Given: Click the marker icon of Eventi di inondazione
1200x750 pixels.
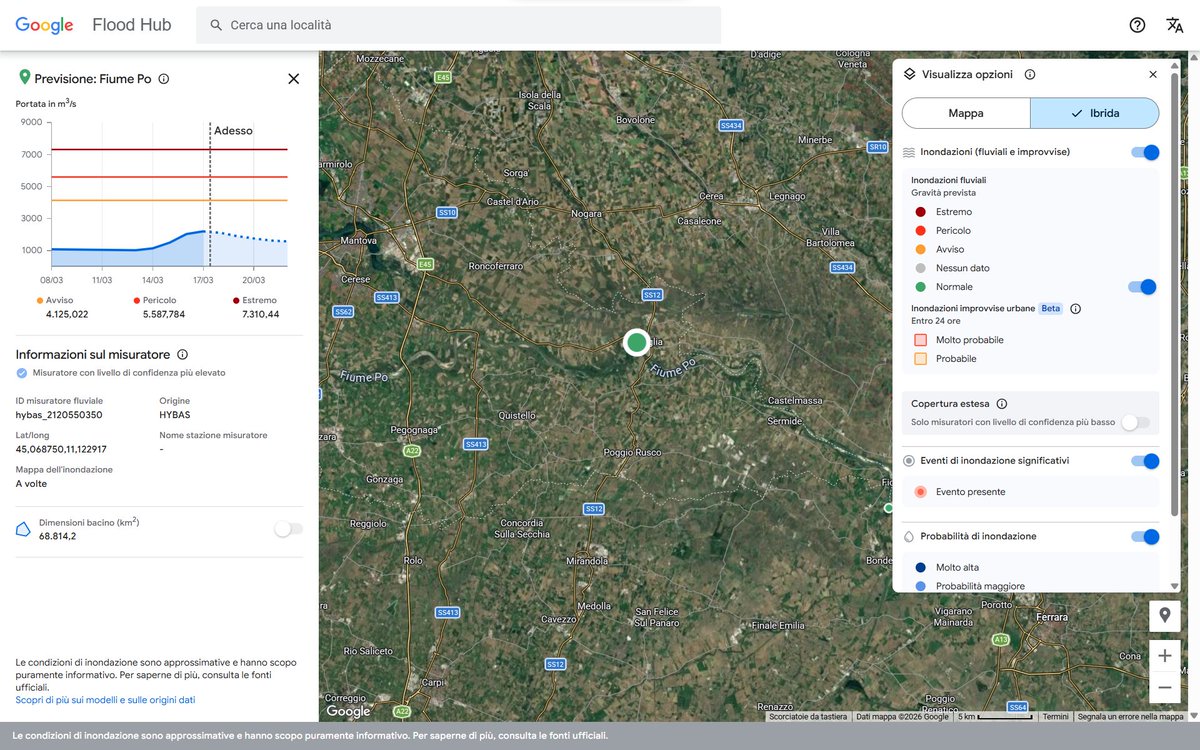Looking at the screenshot, I should pos(909,461).
